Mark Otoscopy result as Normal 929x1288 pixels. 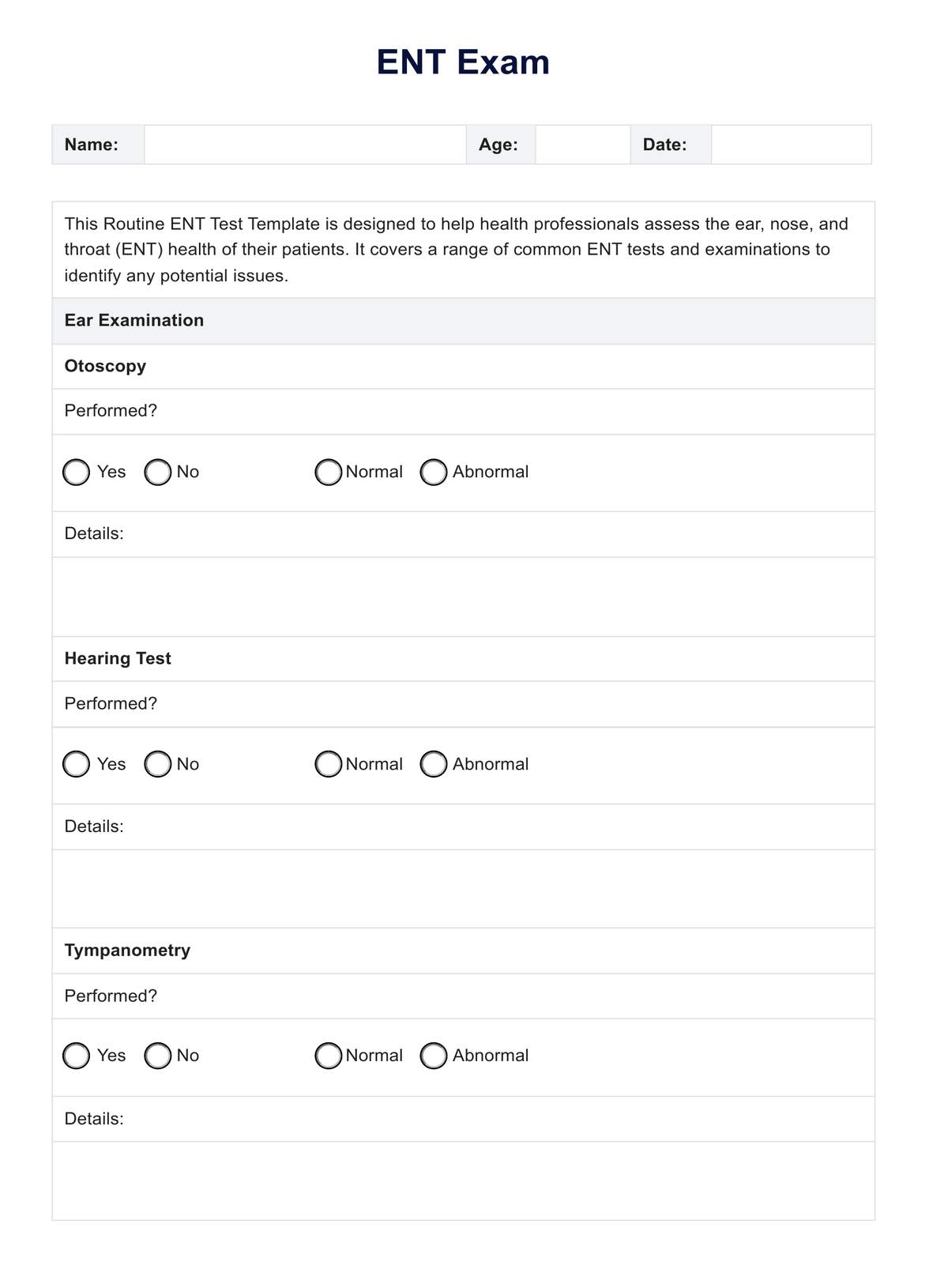tap(328, 473)
